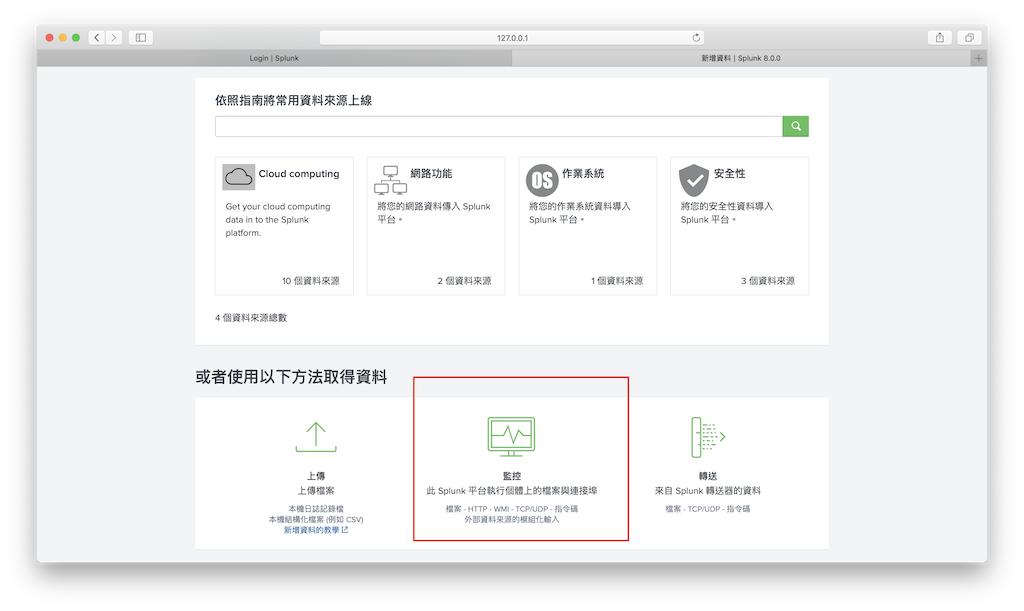Viewport: 1024px width, 611px height.
Task: Click the 依照指南將常用資料來源上線 heading
Action: click(x=293, y=101)
